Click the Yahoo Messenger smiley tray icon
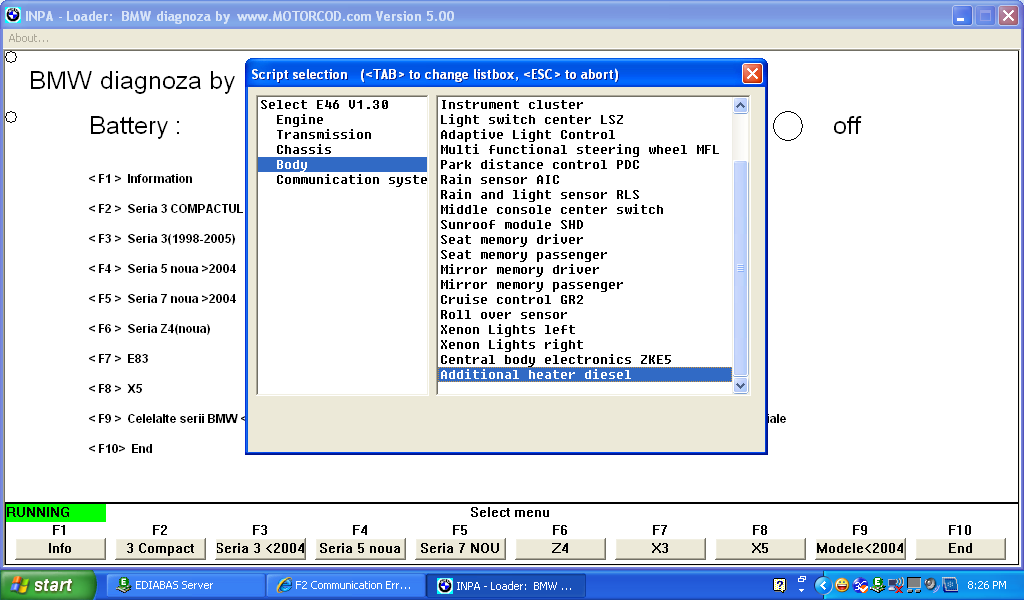1024x600 pixels. (842, 585)
